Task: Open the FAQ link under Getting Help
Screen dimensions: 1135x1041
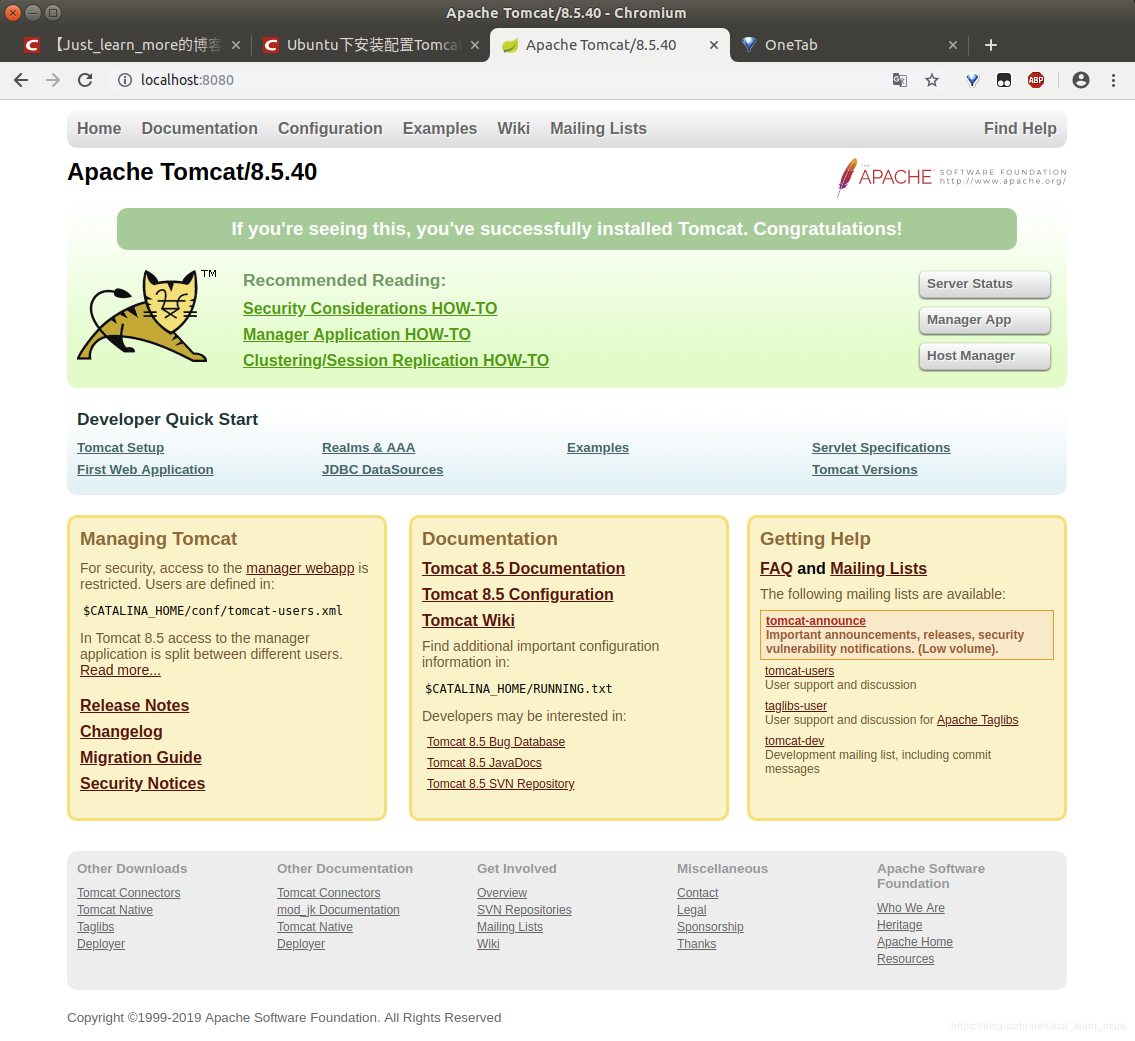Action: click(776, 568)
